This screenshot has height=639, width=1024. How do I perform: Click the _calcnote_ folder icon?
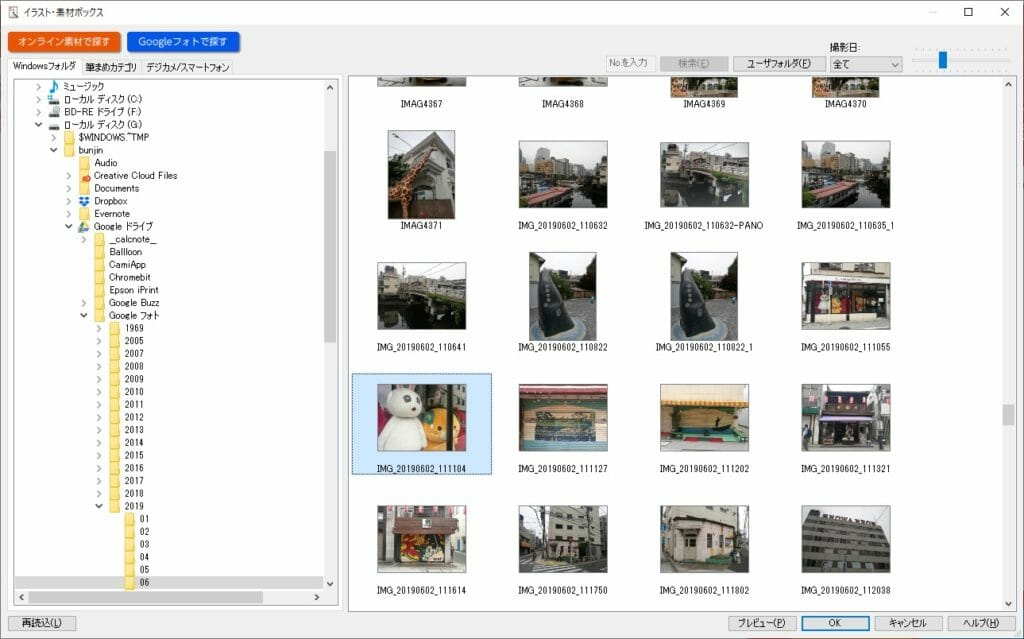99,239
